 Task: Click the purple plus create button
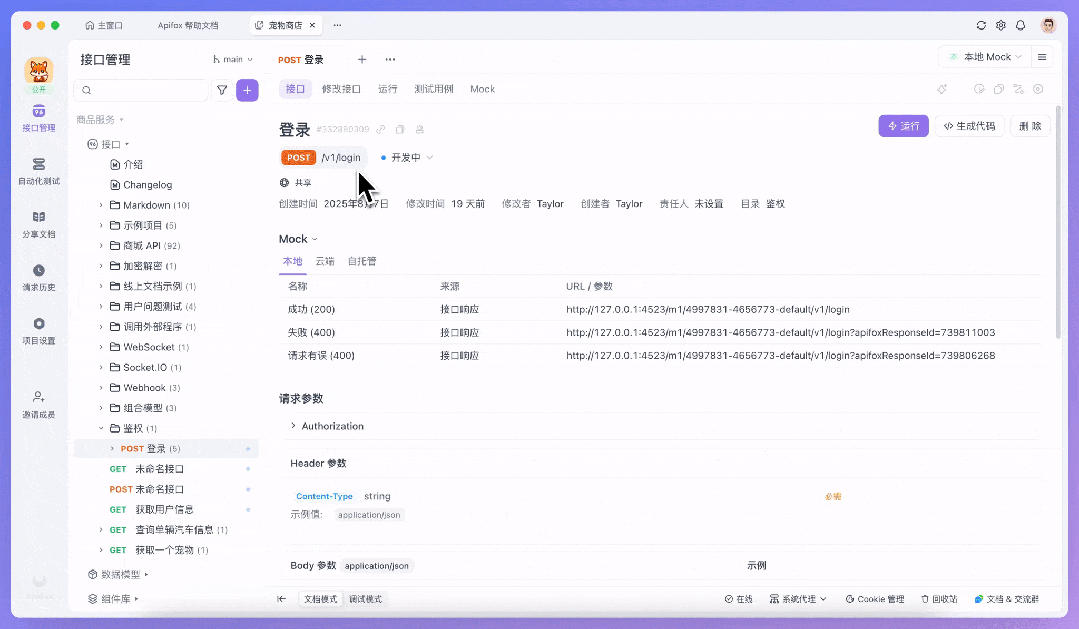(x=247, y=90)
